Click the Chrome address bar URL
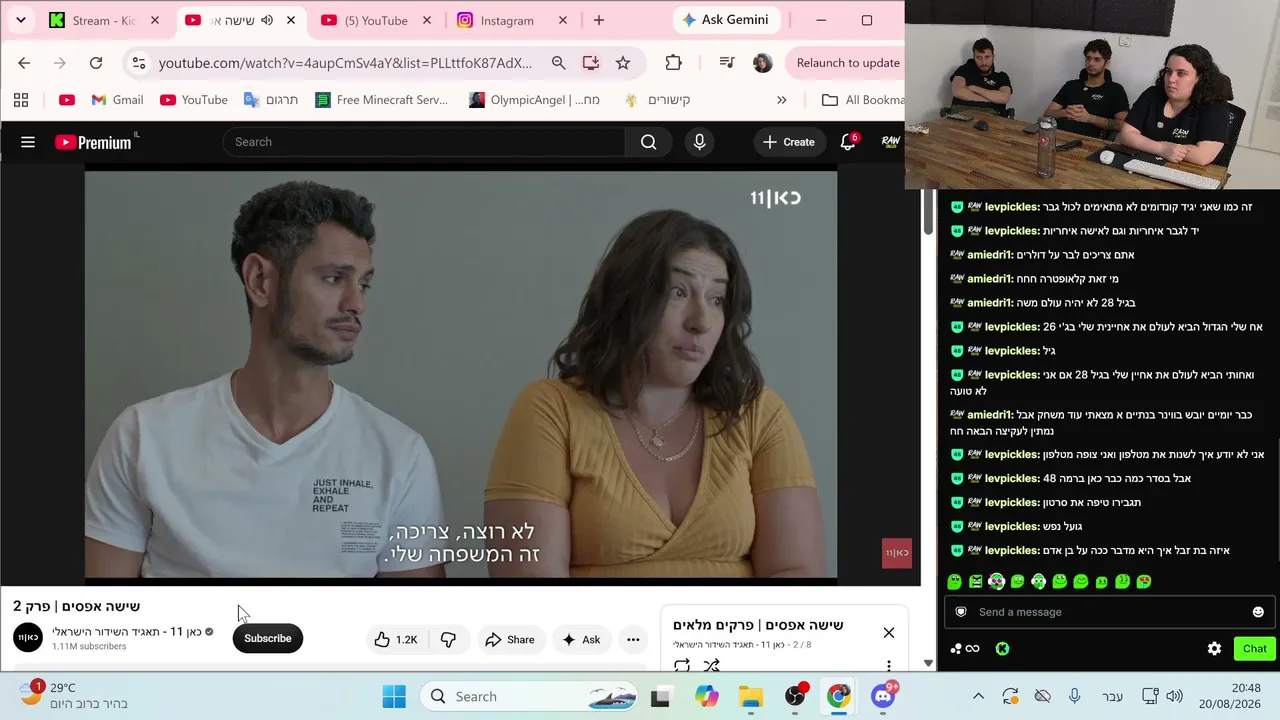This screenshot has width=1280, height=720. (x=345, y=63)
